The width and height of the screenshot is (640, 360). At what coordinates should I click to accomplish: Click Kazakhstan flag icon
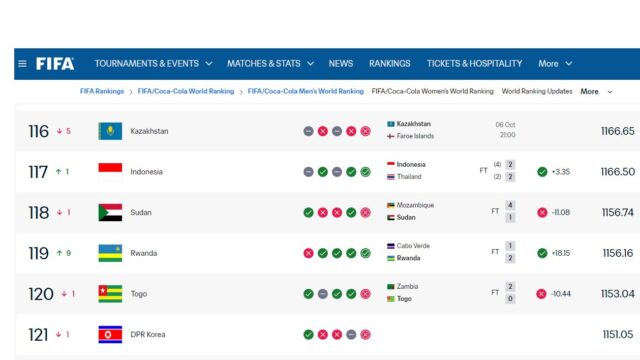tap(110, 131)
